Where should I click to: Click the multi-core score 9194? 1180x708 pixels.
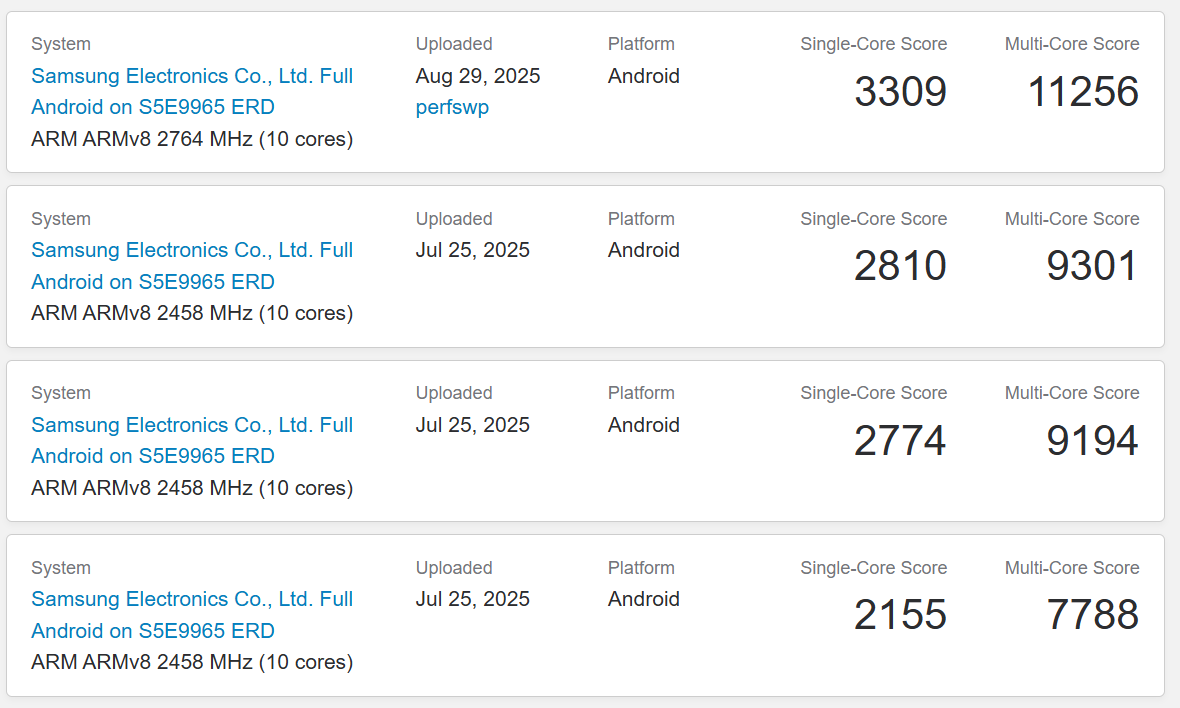coord(1092,441)
